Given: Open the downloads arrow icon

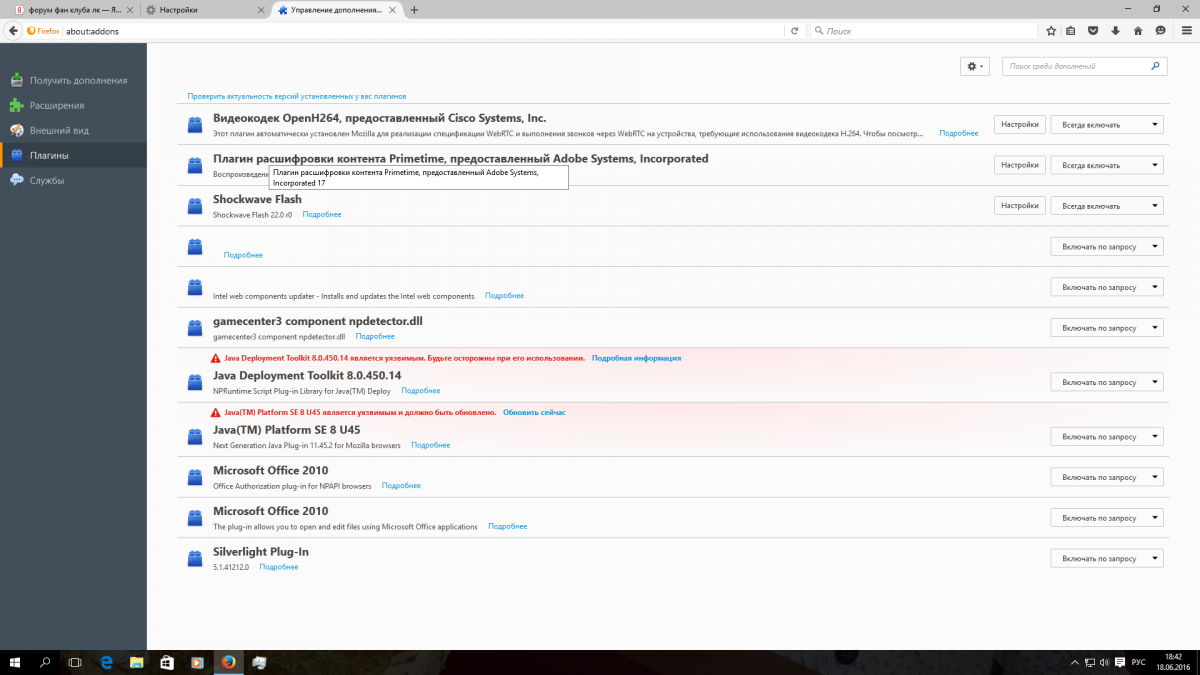Looking at the screenshot, I should click(x=1115, y=31).
